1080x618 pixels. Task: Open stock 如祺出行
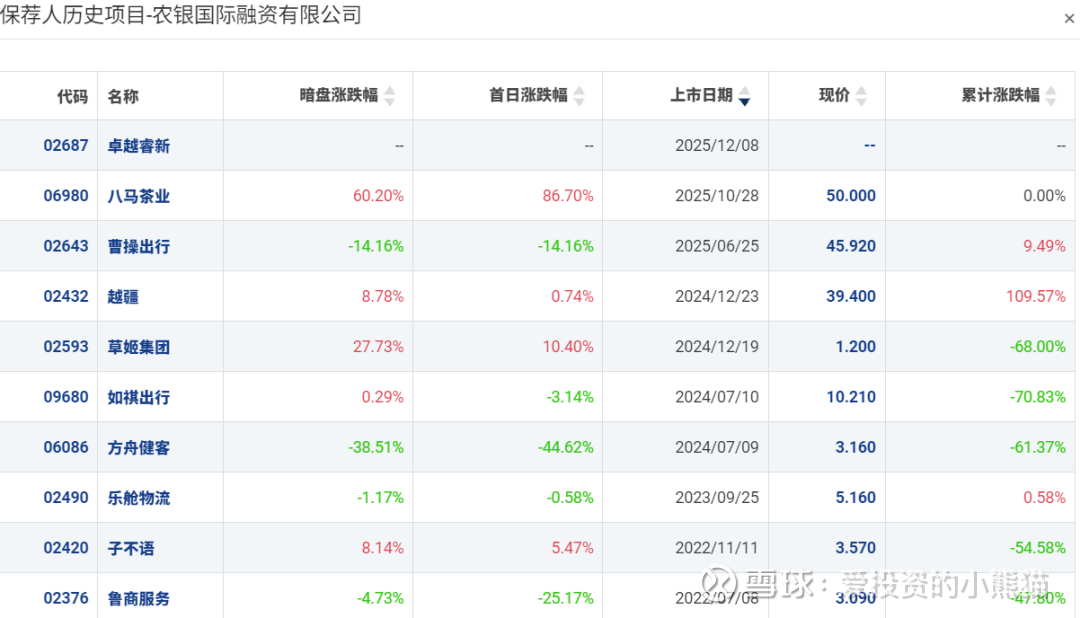click(138, 398)
